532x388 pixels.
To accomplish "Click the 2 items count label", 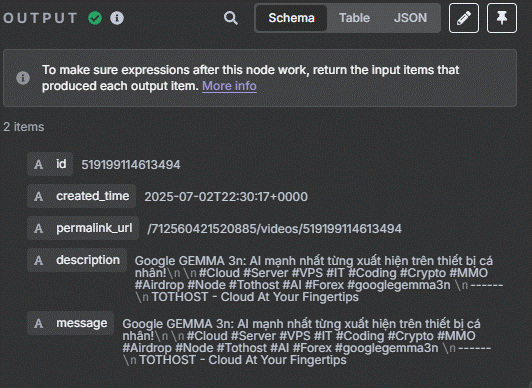I will tap(24, 127).
